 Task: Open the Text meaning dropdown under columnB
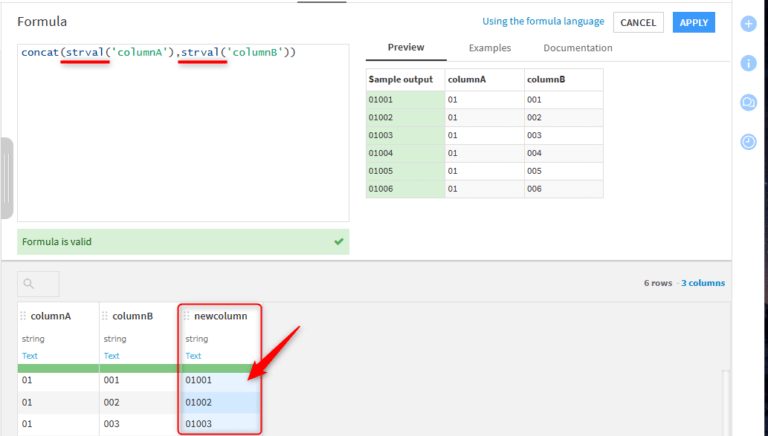pos(111,356)
